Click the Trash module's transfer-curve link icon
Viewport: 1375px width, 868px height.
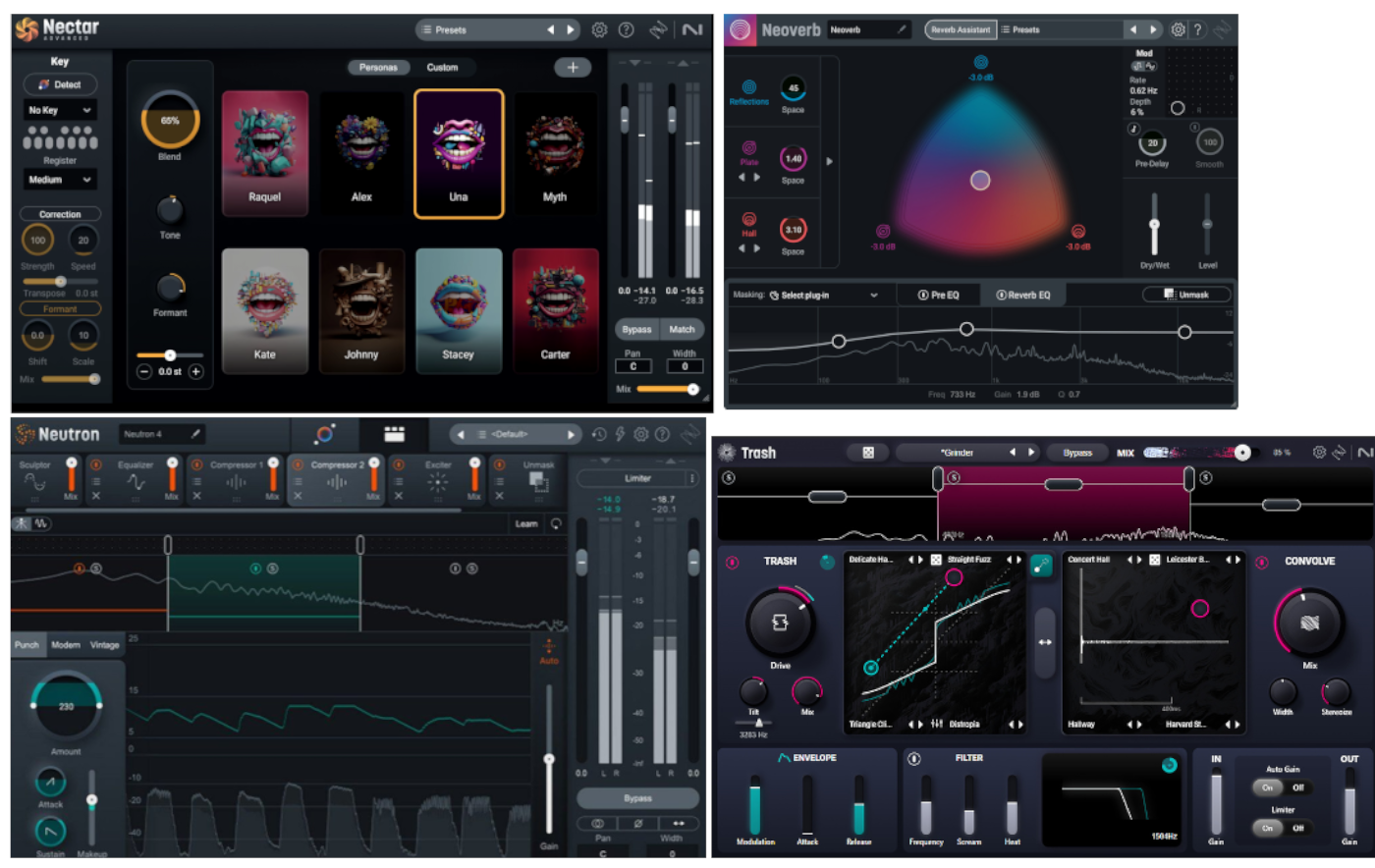[x=1041, y=565]
